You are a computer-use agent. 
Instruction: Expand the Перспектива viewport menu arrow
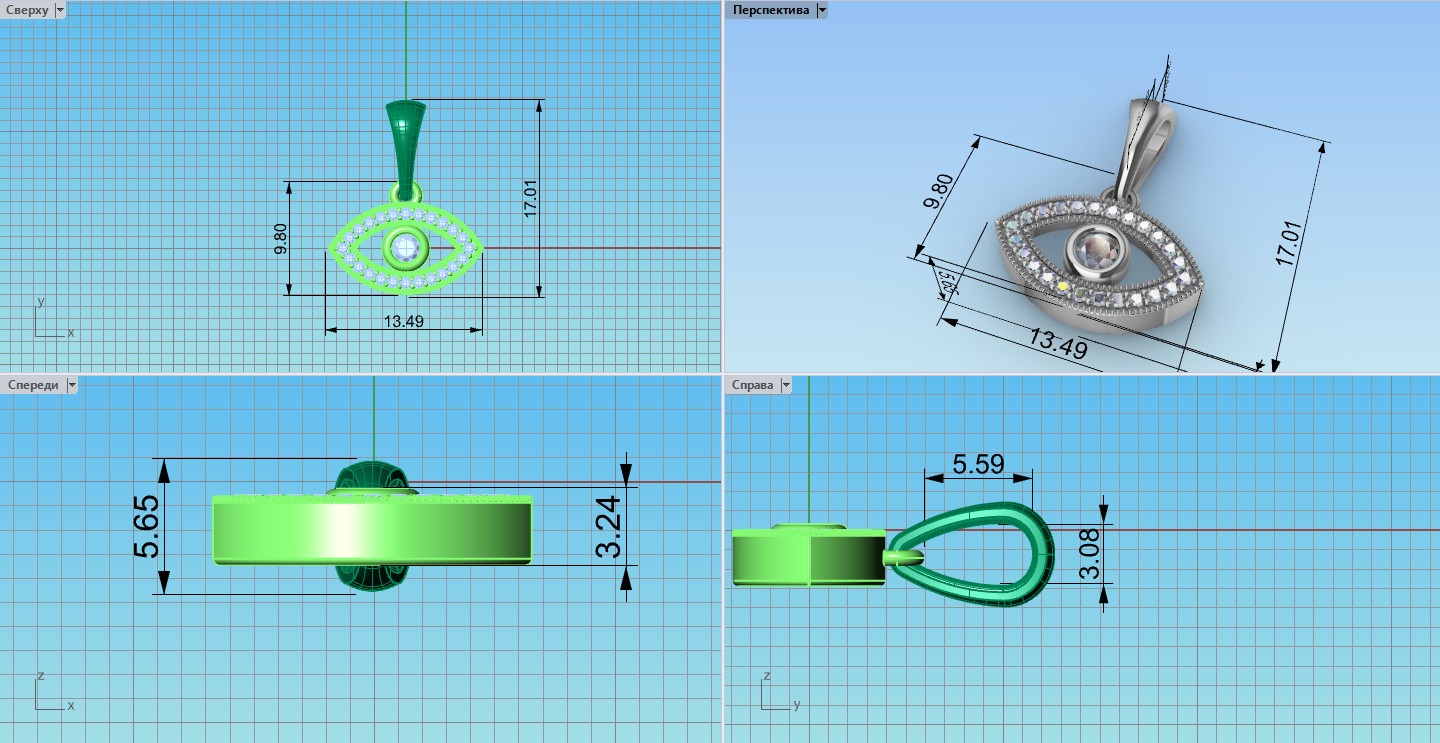(x=822, y=10)
